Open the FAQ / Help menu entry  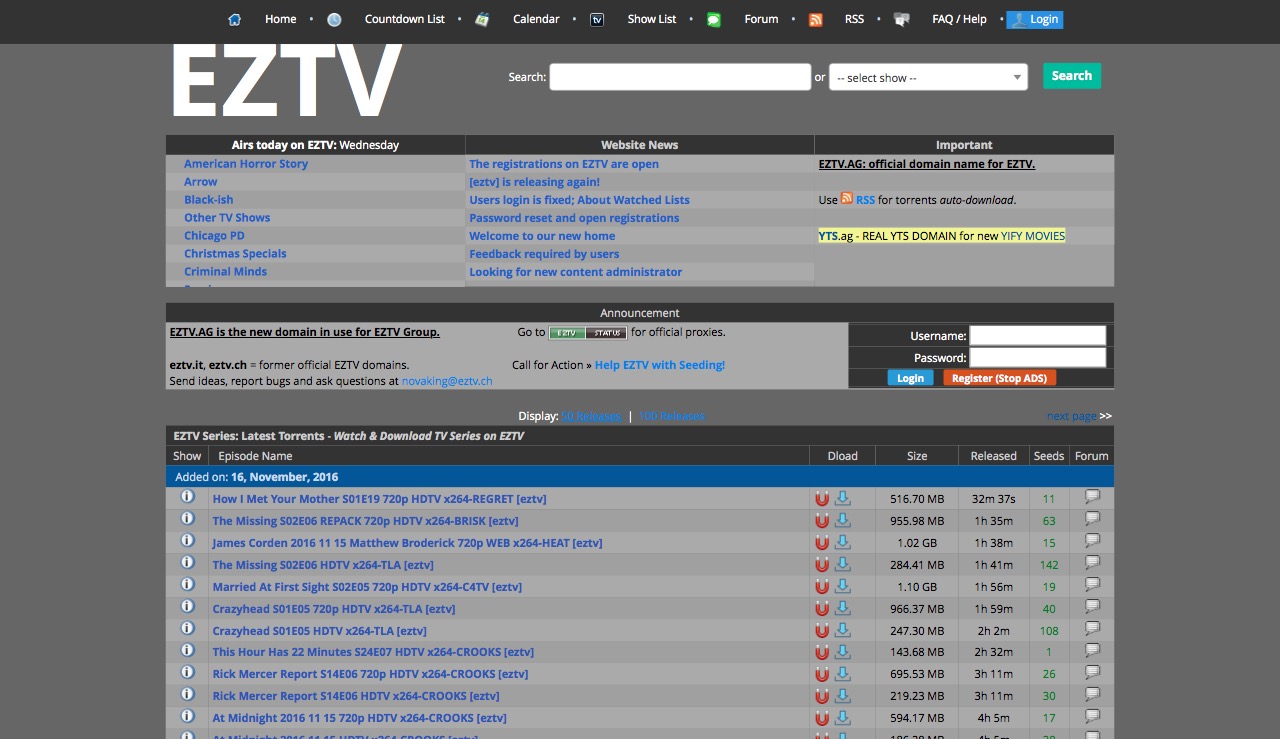(958, 19)
